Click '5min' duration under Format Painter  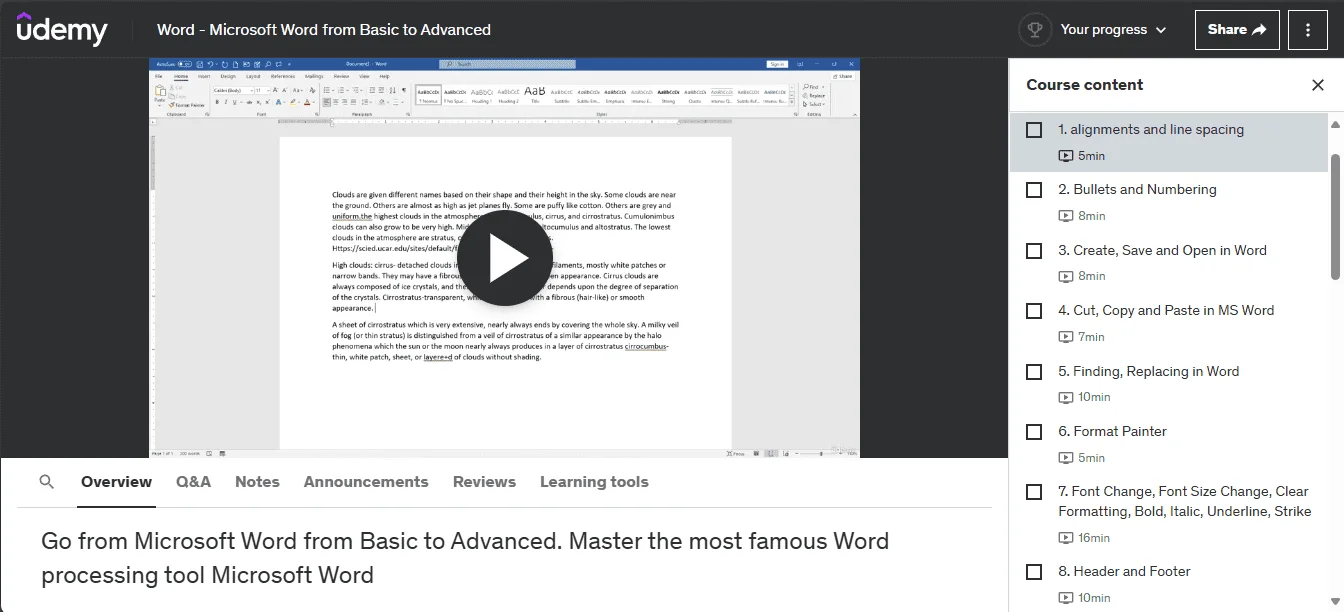click(1092, 458)
